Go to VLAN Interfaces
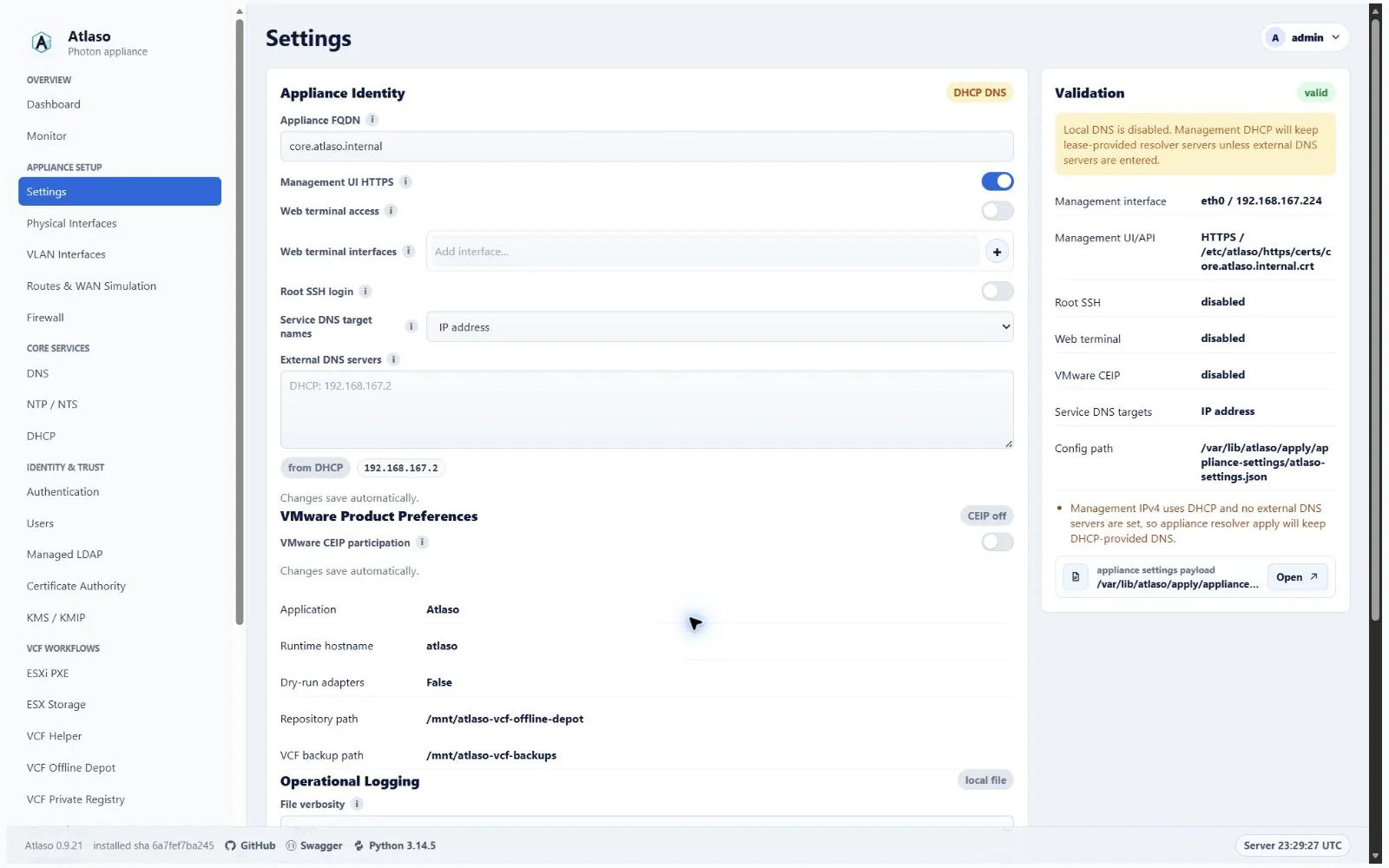Viewport: 1389px width, 868px height. [120, 254]
